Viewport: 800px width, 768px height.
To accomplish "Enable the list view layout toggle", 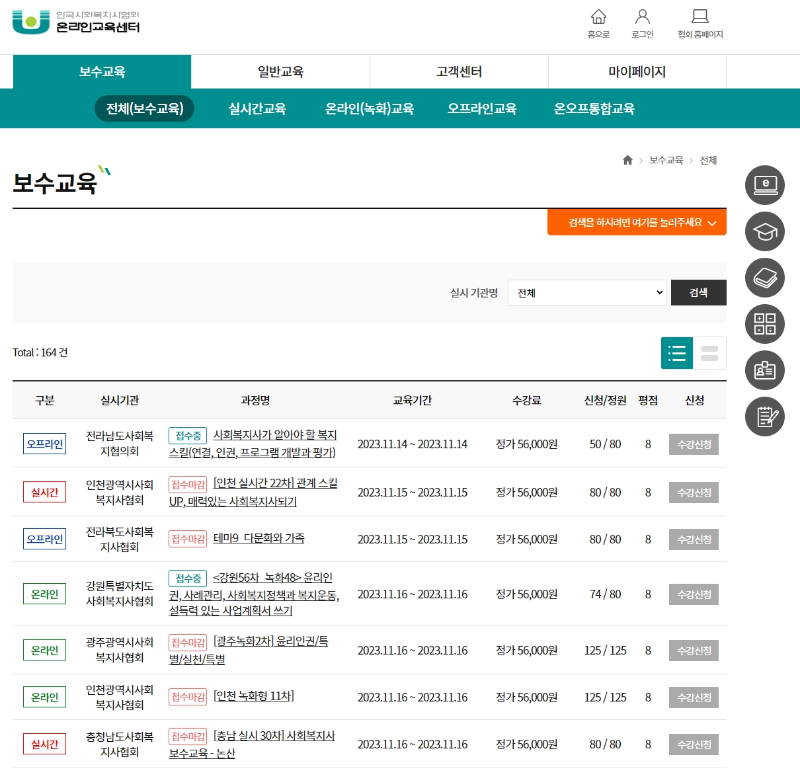I will [x=677, y=352].
